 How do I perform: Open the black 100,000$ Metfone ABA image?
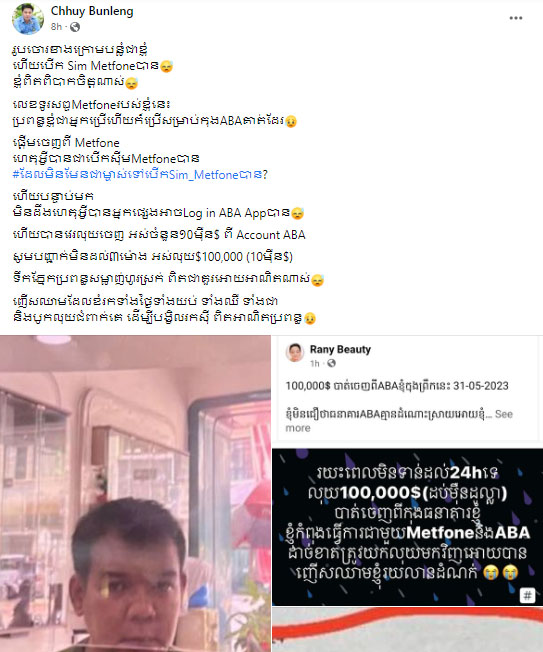coord(407,527)
